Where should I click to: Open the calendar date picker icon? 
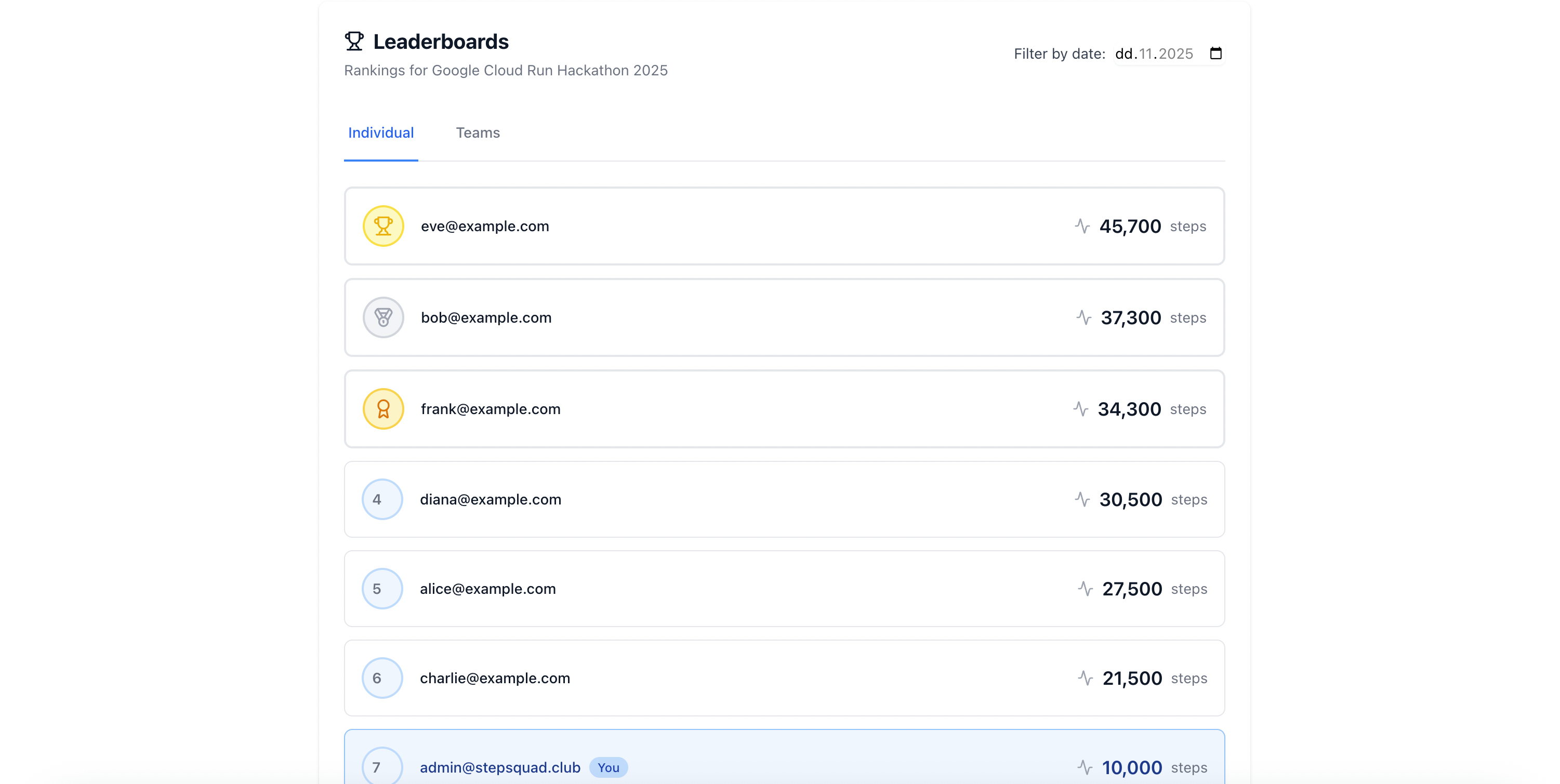click(1215, 54)
